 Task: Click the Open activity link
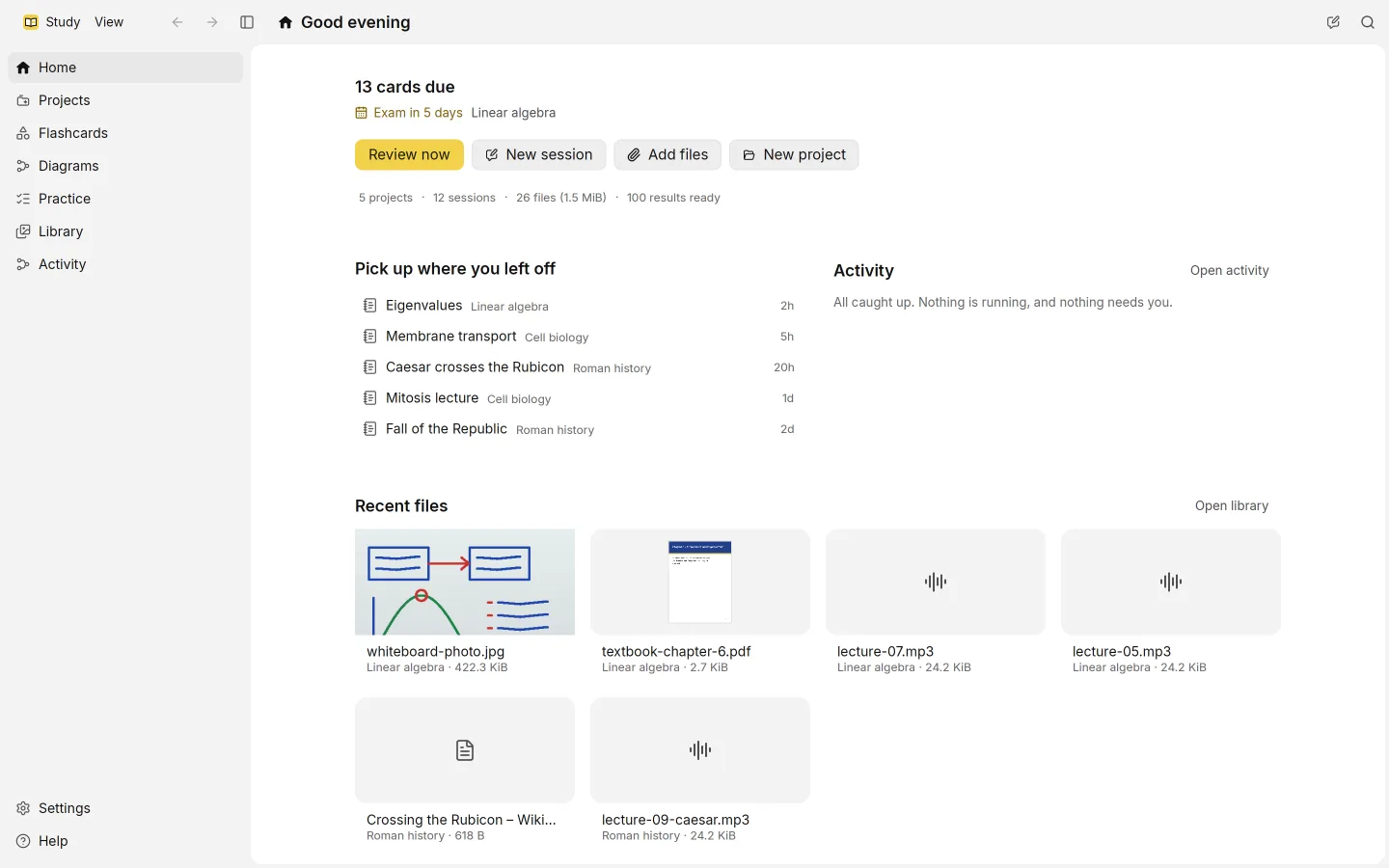(1229, 271)
